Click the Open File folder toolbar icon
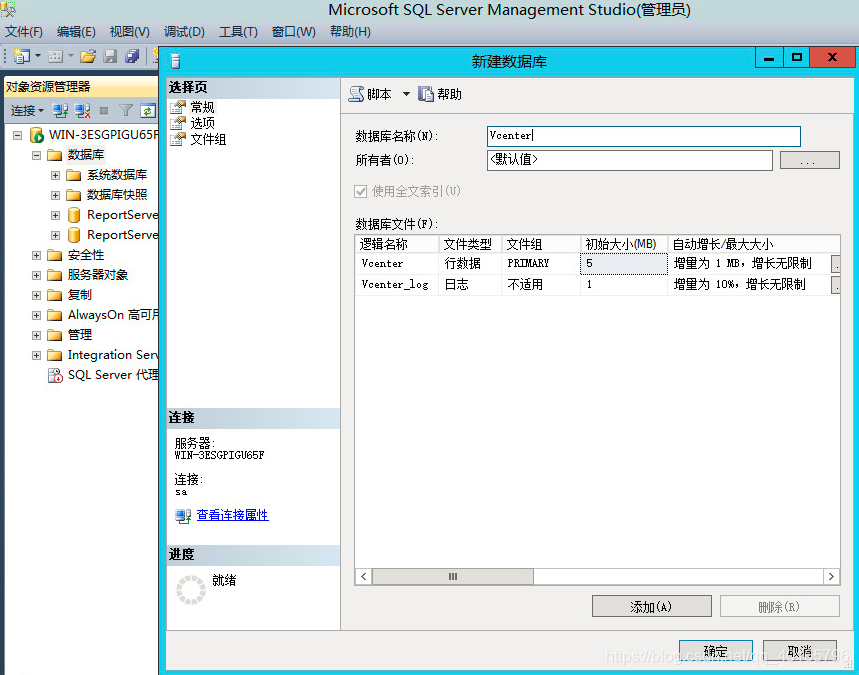The image size is (859, 675). point(88,56)
